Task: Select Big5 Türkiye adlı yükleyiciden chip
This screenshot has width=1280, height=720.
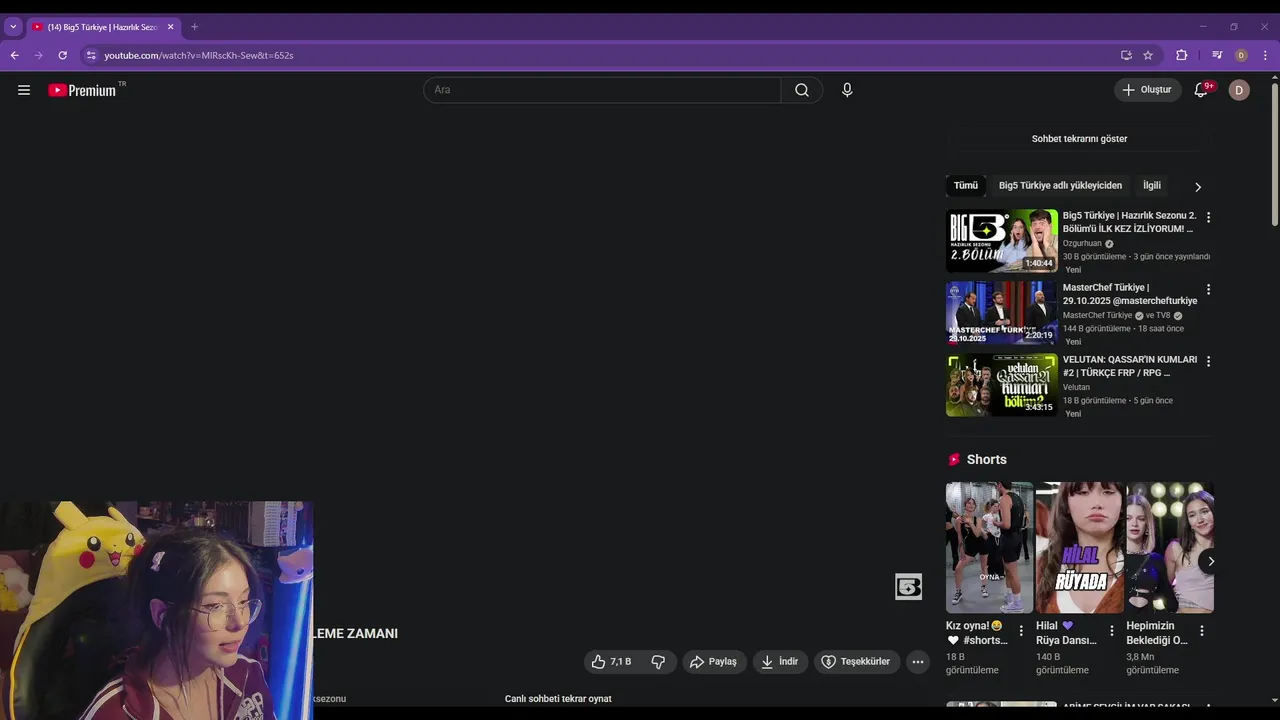Action: tap(1060, 185)
